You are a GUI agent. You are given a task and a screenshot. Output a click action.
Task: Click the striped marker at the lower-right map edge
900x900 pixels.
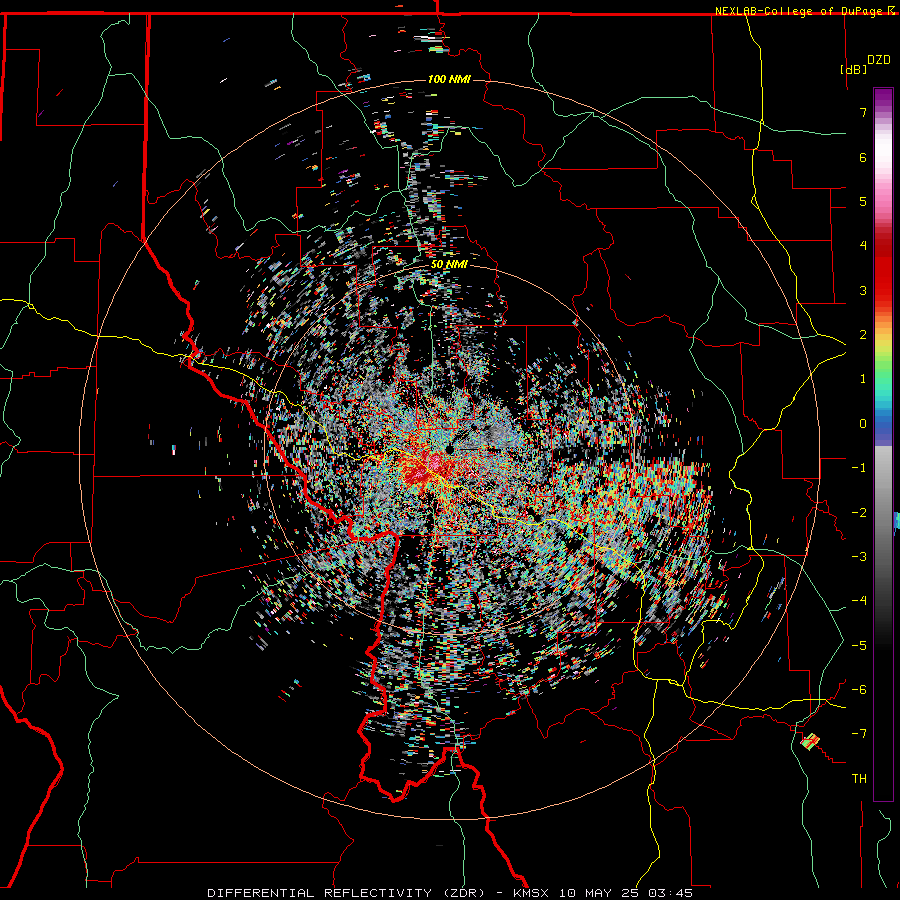click(x=810, y=742)
